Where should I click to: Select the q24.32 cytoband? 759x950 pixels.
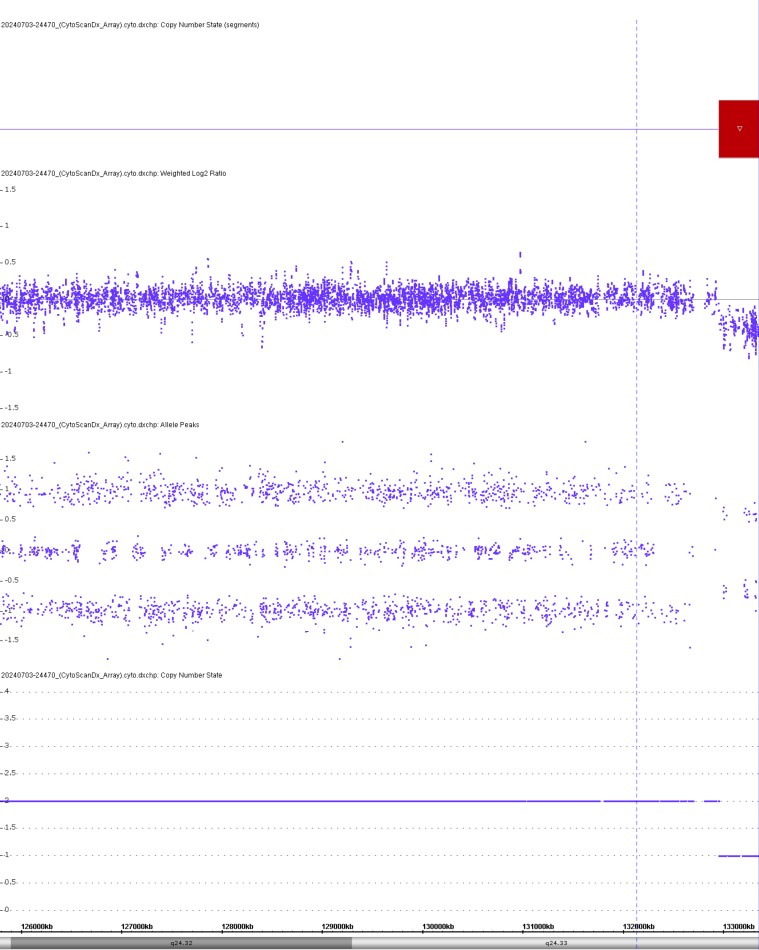point(181,943)
